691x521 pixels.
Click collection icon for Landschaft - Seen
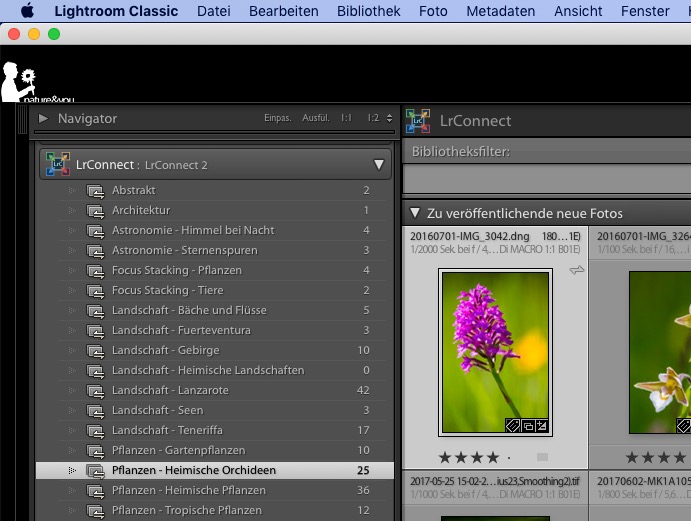click(x=95, y=411)
